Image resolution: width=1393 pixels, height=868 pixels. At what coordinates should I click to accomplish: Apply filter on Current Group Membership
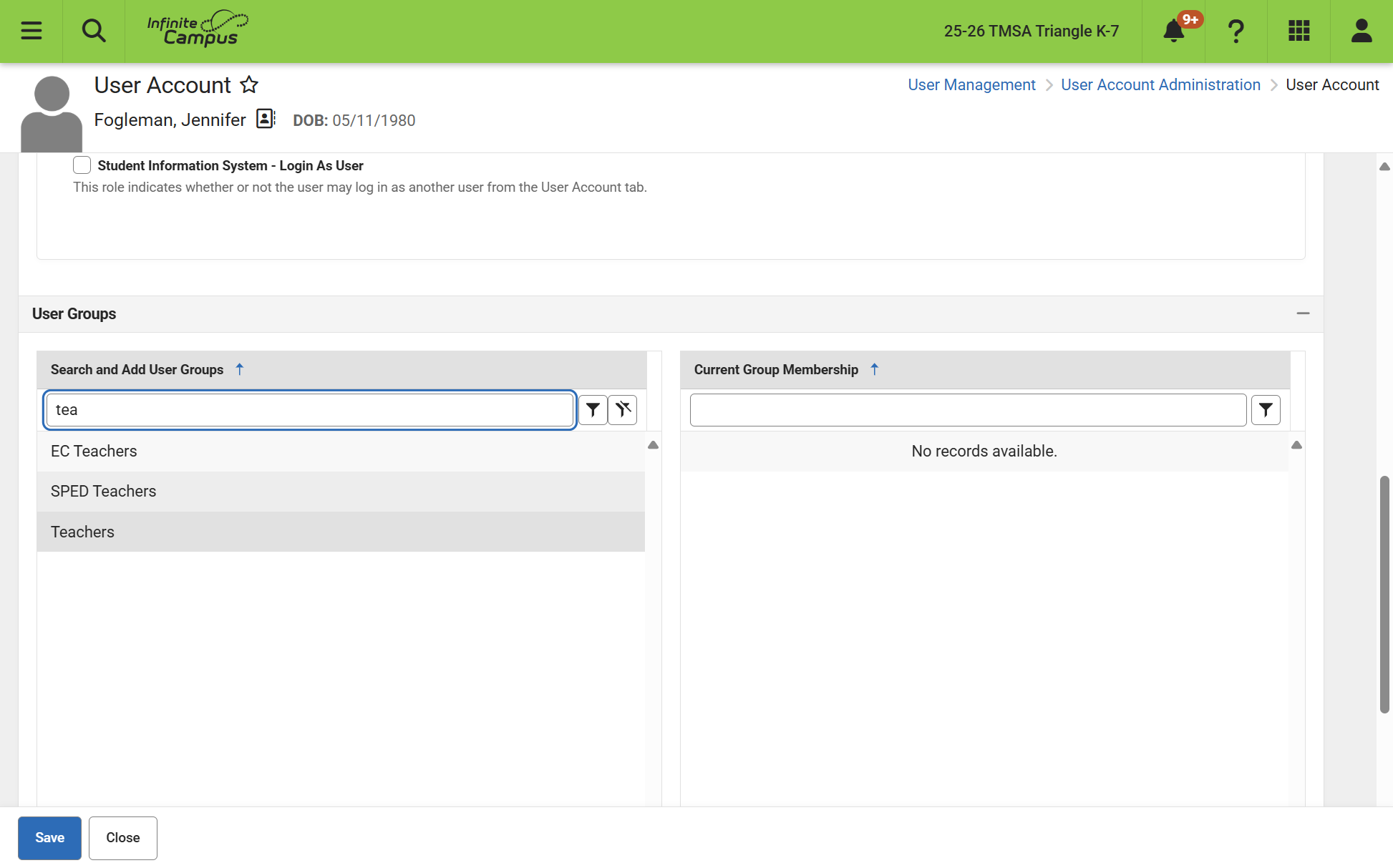[x=1266, y=410]
